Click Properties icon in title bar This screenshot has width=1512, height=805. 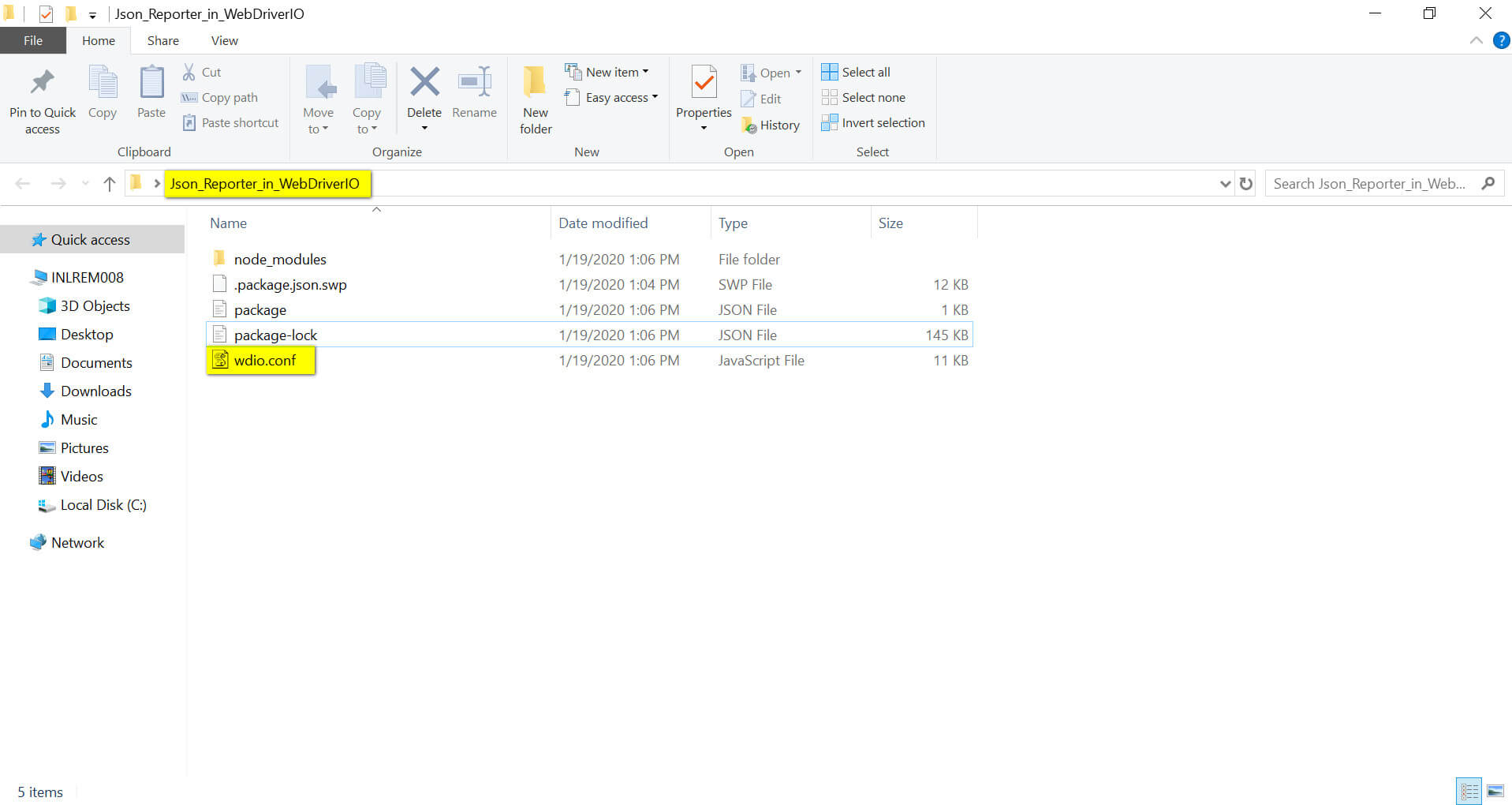click(46, 13)
